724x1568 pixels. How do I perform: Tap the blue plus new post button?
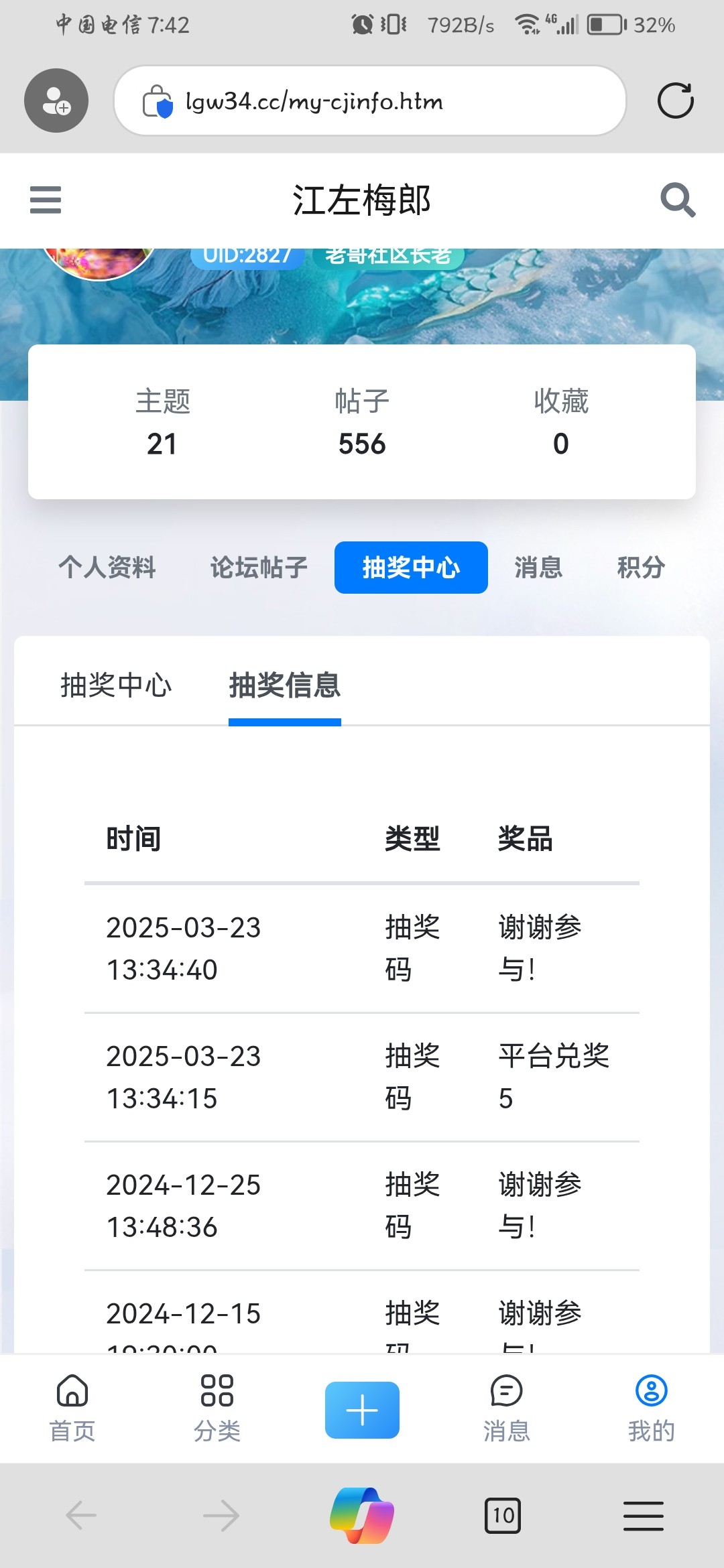pyautogui.click(x=362, y=1410)
